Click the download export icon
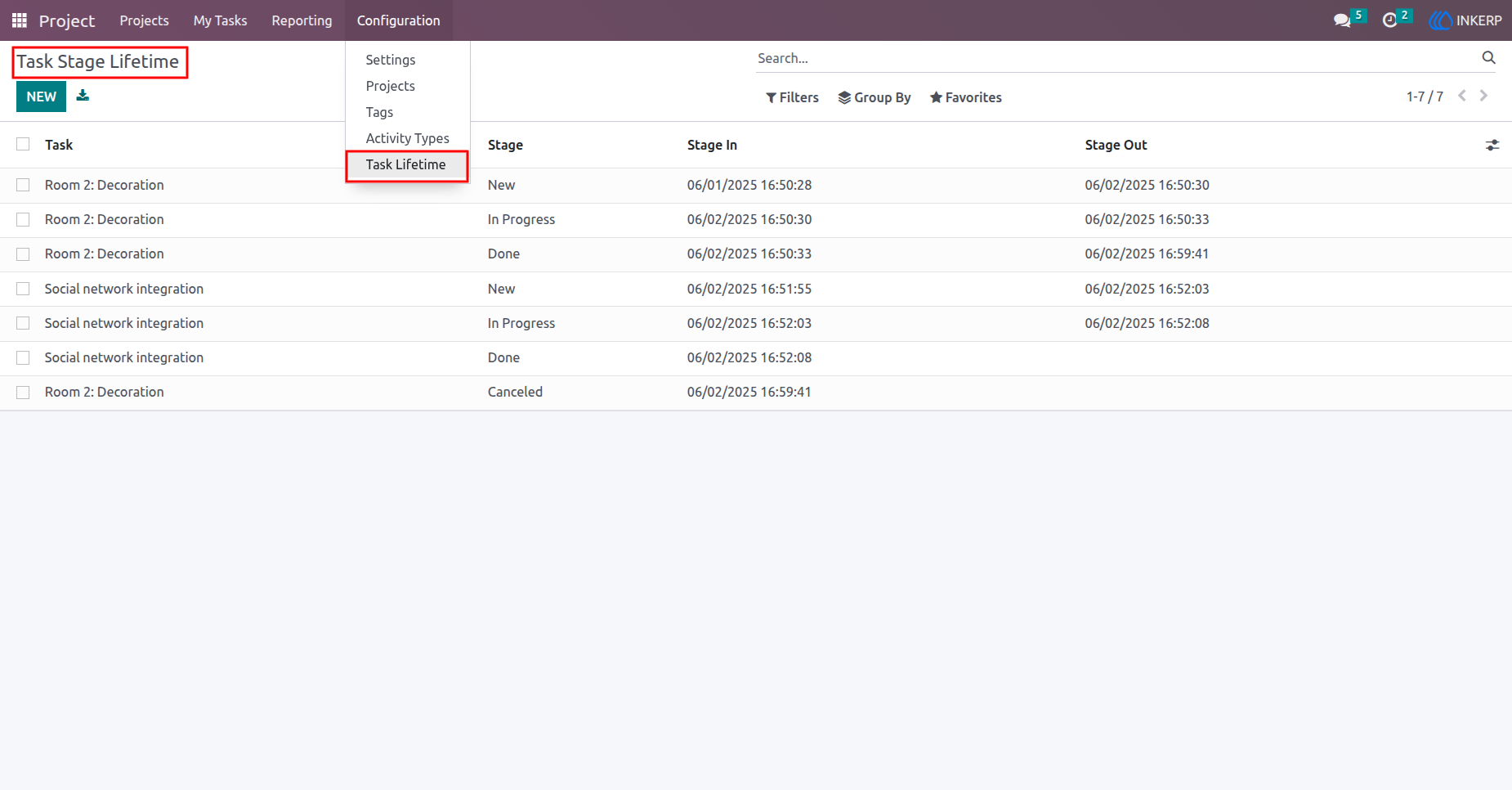 click(x=83, y=96)
